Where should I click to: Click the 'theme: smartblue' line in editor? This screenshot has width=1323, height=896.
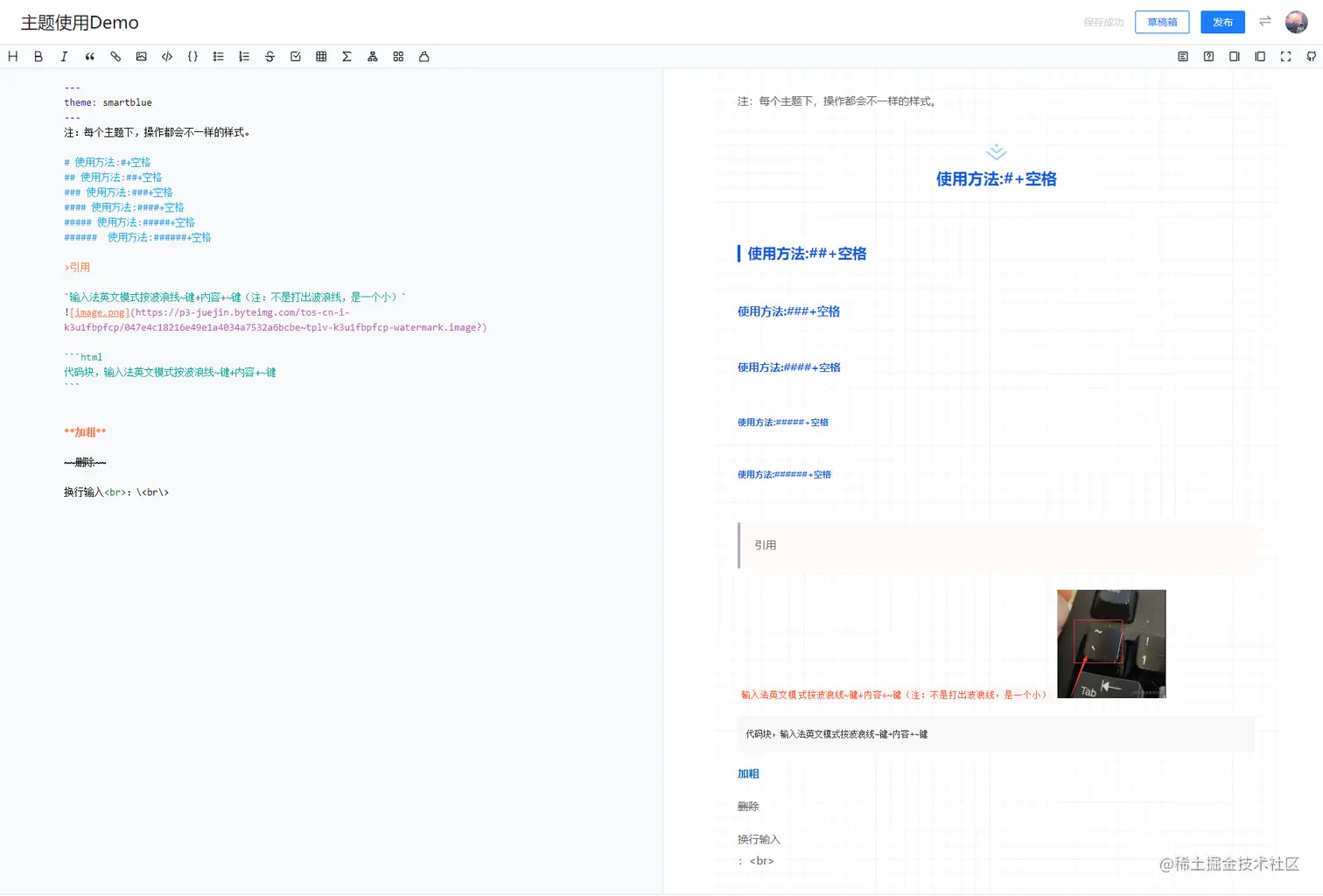click(108, 102)
